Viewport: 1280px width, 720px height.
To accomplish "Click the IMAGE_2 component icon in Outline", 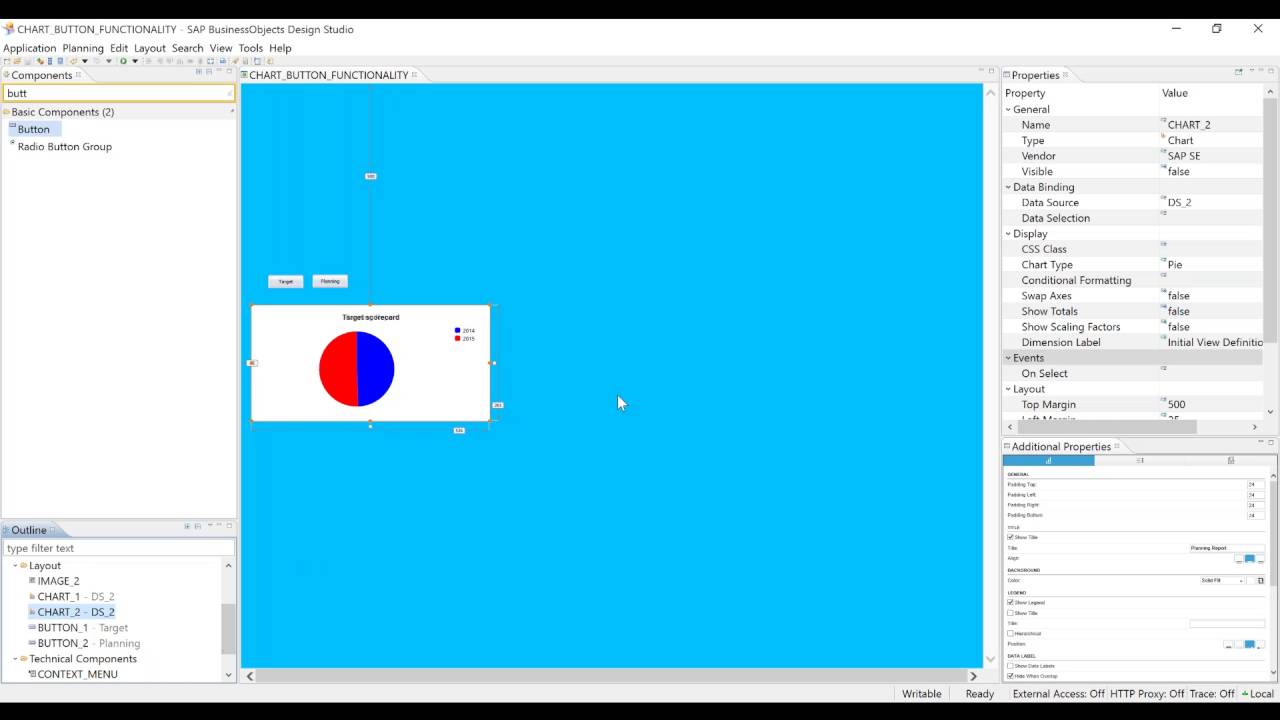I will [32, 580].
